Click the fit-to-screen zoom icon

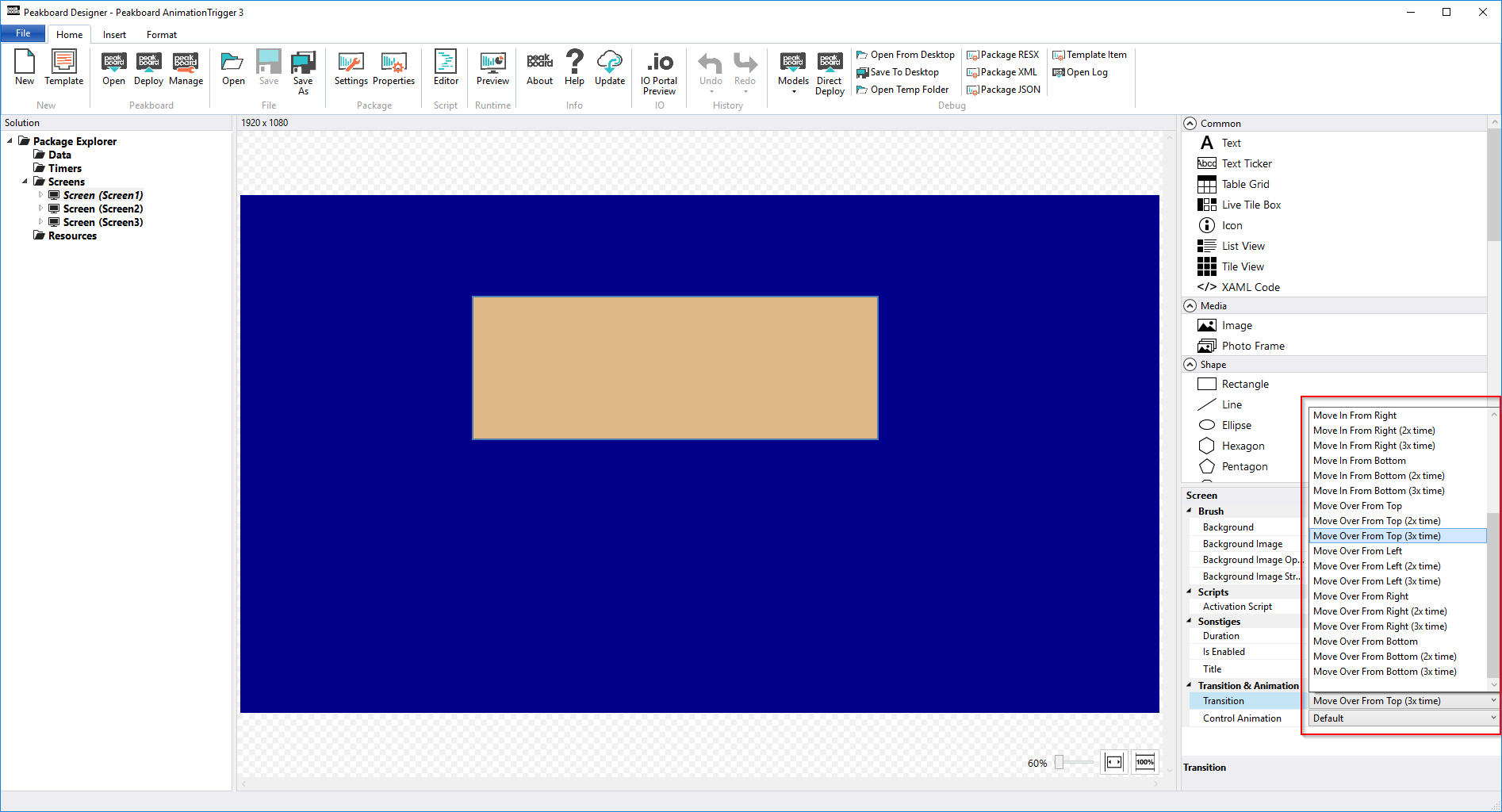click(1114, 762)
